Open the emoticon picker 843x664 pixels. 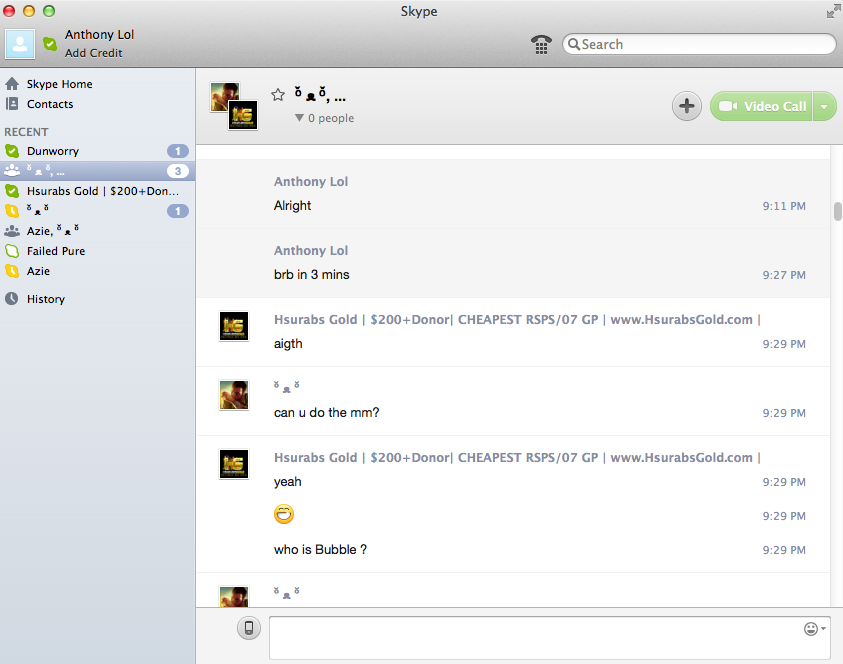pos(814,629)
